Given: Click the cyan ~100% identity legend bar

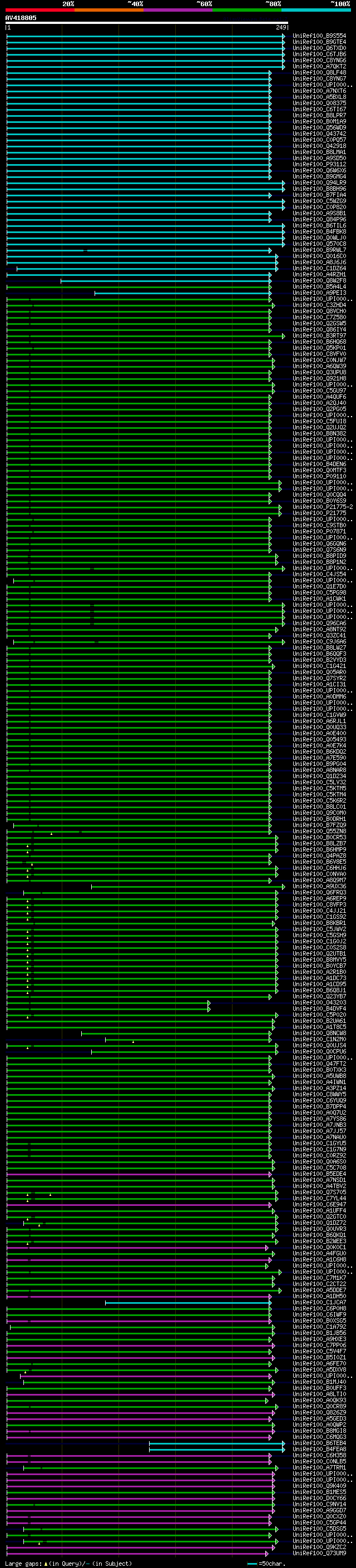Looking at the screenshot, I should [x=316, y=10].
